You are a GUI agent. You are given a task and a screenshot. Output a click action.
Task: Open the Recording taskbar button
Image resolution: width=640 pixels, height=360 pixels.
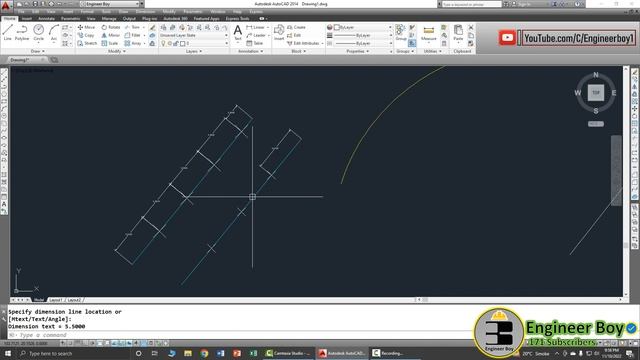coord(389,353)
